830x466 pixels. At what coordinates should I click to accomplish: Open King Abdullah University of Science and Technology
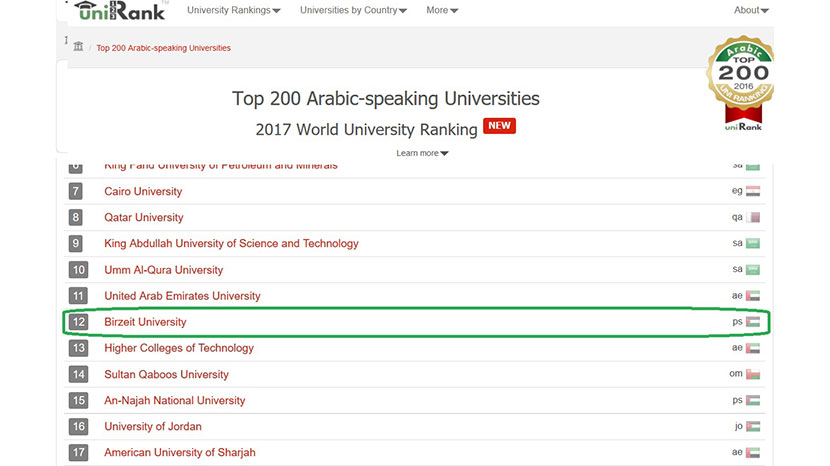click(x=231, y=244)
